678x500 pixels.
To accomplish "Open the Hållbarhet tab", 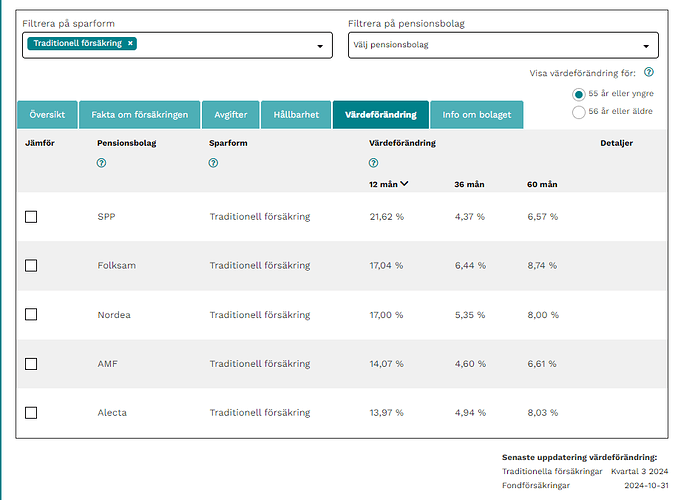I will pos(296,115).
